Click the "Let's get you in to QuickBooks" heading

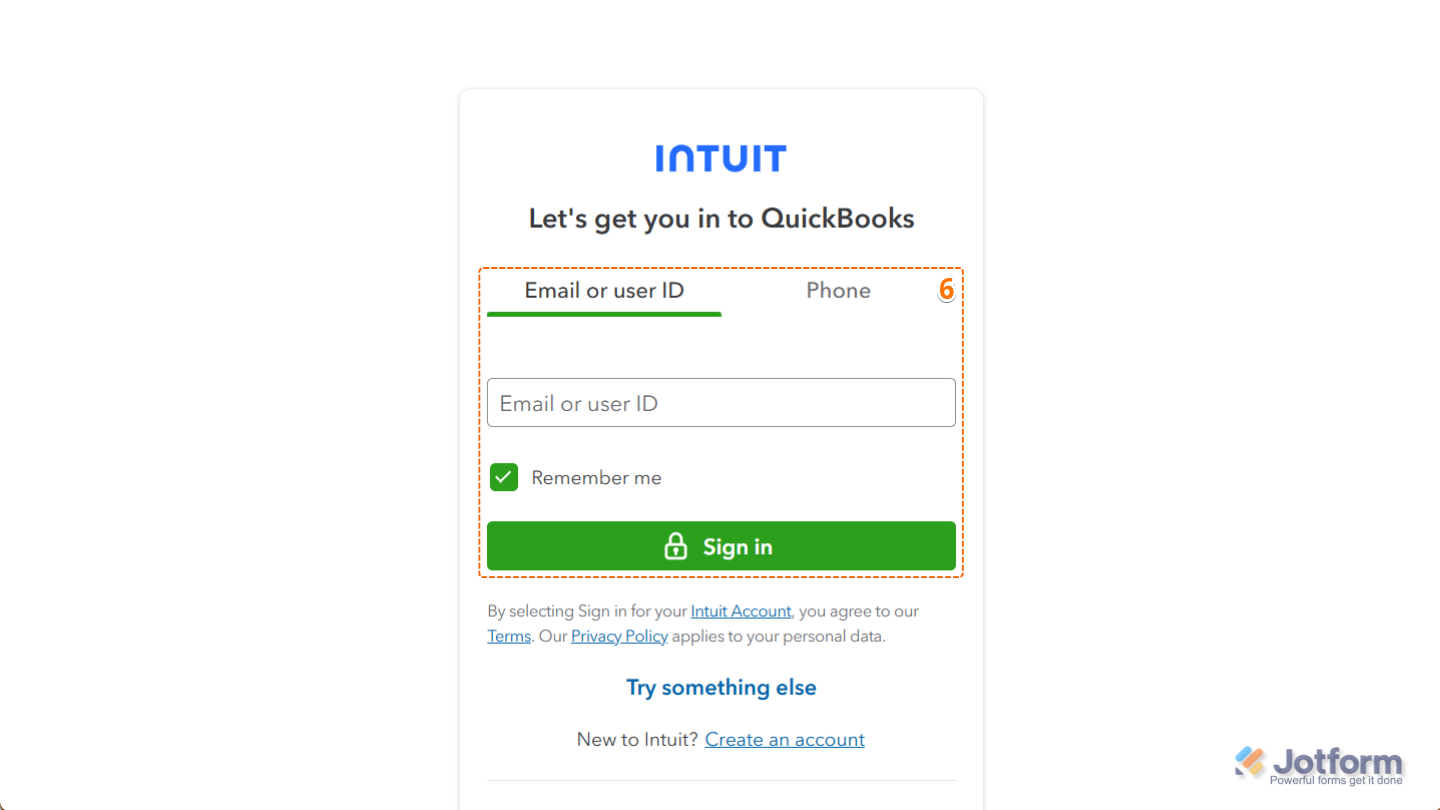[x=721, y=218]
